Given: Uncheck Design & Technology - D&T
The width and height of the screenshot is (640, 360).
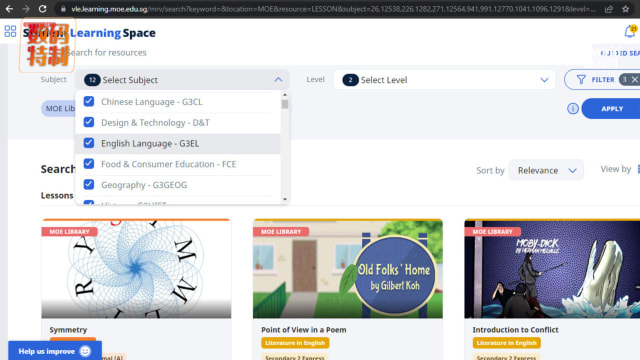Looking at the screenshot, I should pyautogui.click(x=89, y=122).
